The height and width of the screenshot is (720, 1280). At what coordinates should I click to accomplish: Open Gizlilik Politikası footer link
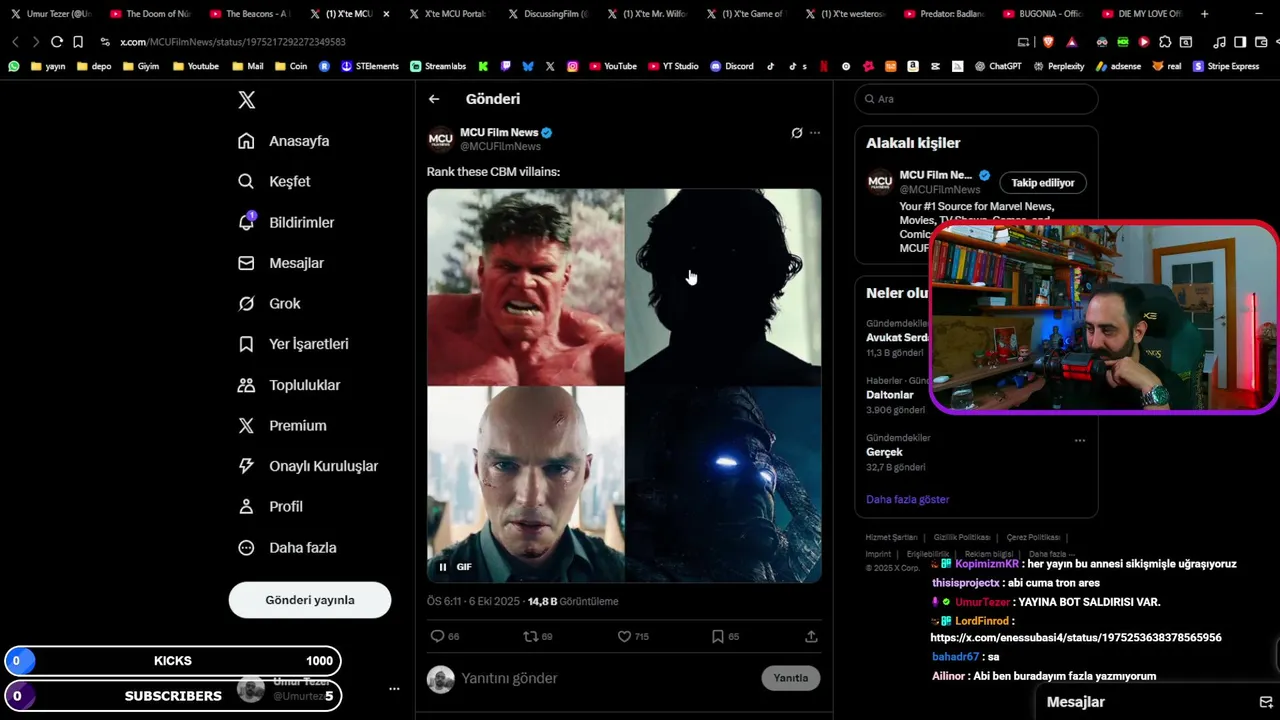962,538
